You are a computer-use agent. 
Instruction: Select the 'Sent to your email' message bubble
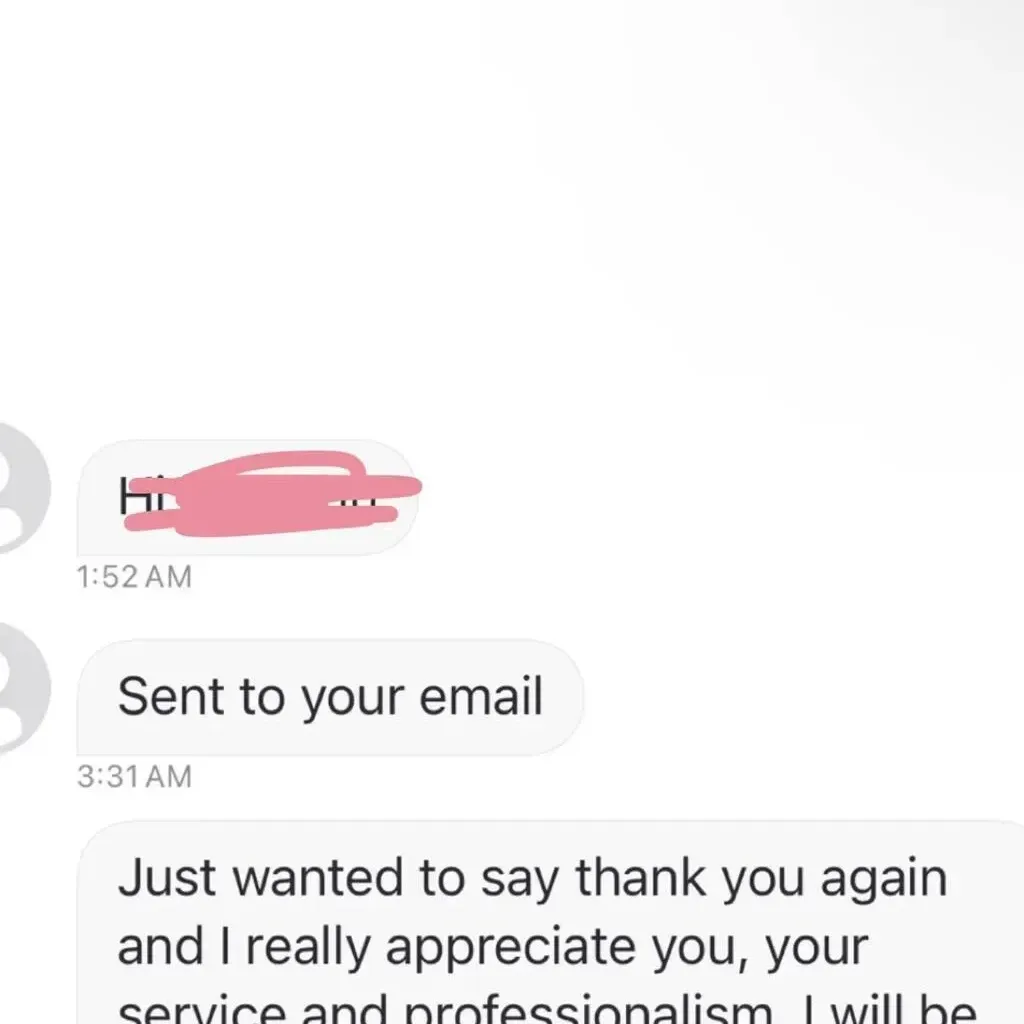[x=330, y=697]
